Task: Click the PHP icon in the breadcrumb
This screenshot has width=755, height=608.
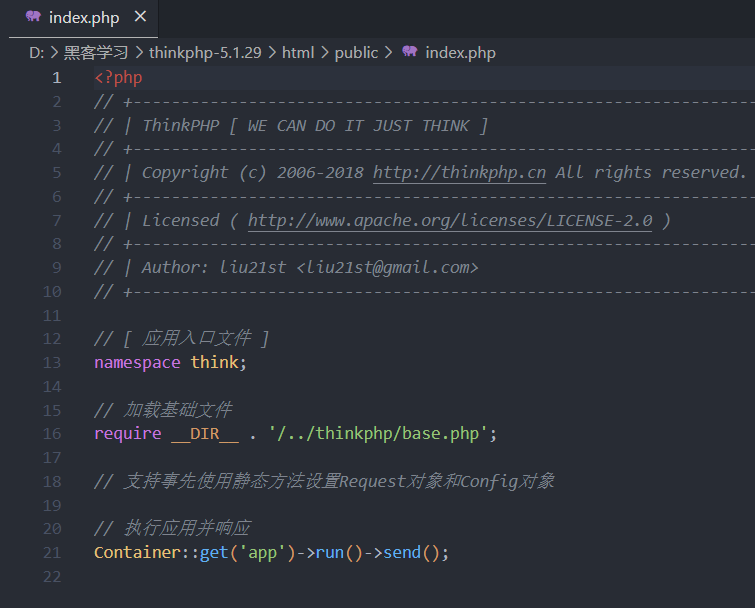Action: 409,52
